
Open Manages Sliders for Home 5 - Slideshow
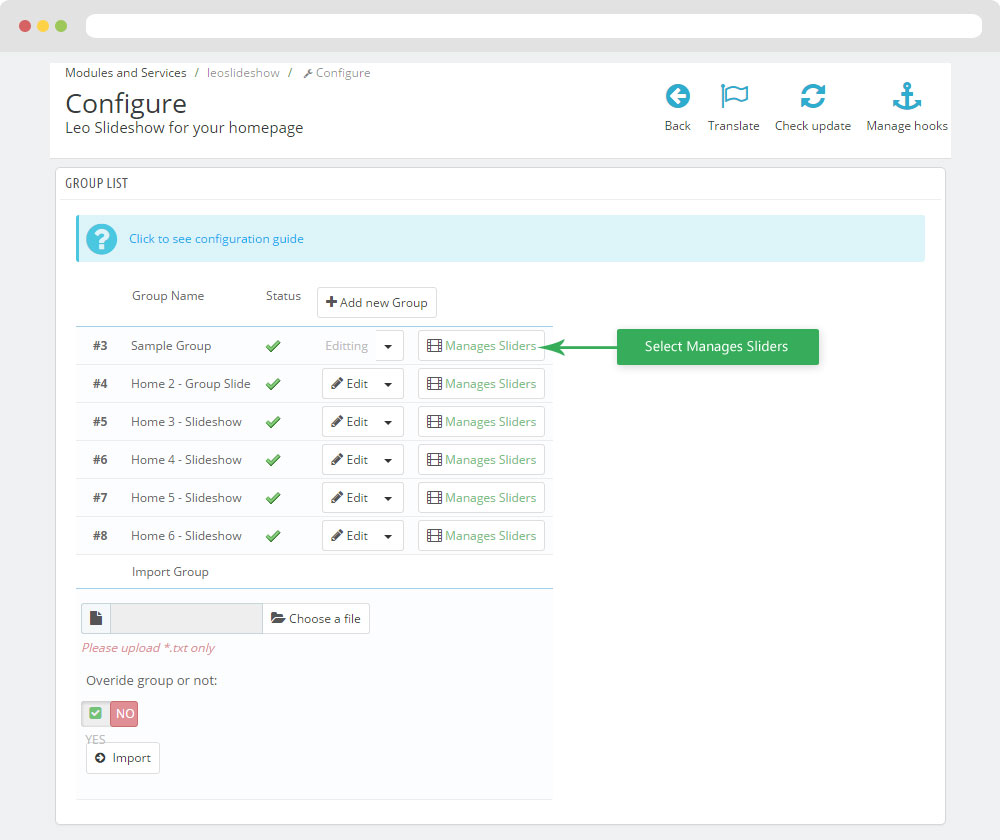pyautogui.click(x=482, y=497)
